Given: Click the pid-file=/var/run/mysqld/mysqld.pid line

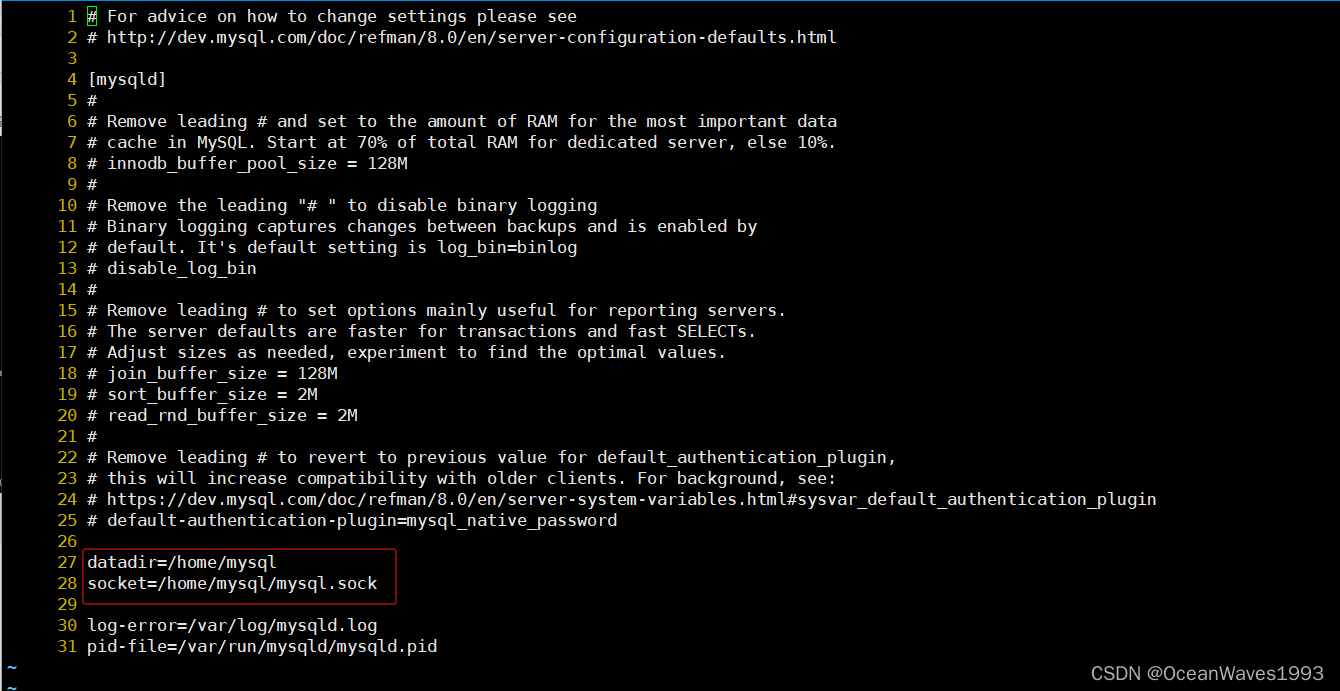Looking at the screenshot, I should [262, 646].
